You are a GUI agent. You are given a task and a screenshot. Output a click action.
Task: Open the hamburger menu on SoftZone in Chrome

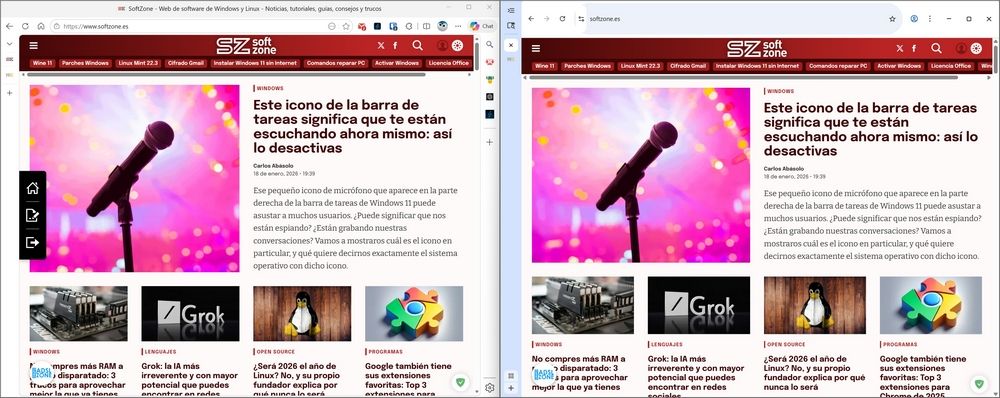click(536, 48)
